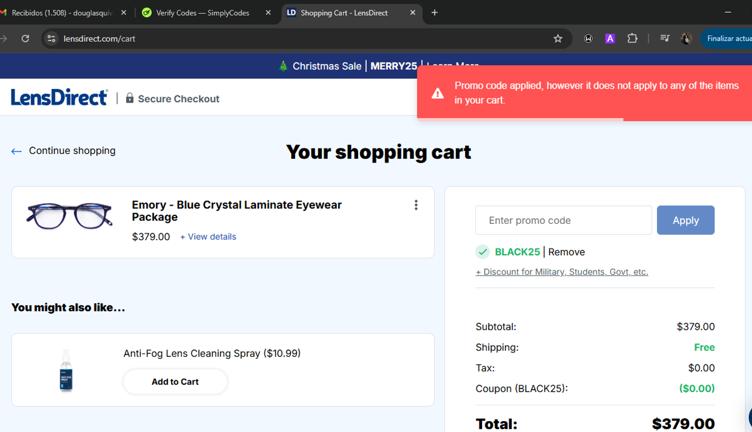Click the You might also like heading

click(68, 307)
